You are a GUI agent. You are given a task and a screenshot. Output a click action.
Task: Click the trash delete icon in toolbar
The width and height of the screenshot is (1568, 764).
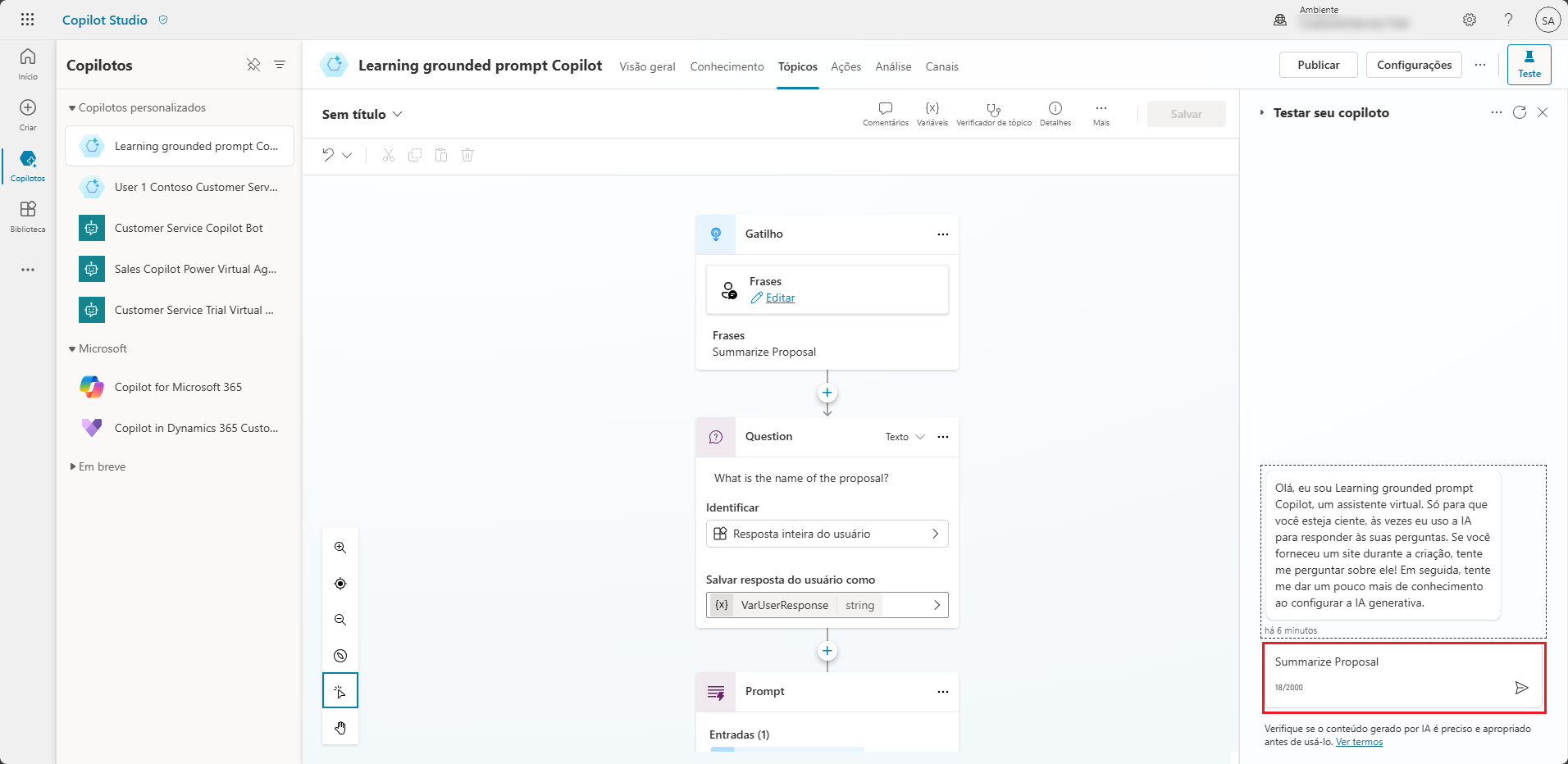coord(467,155)
